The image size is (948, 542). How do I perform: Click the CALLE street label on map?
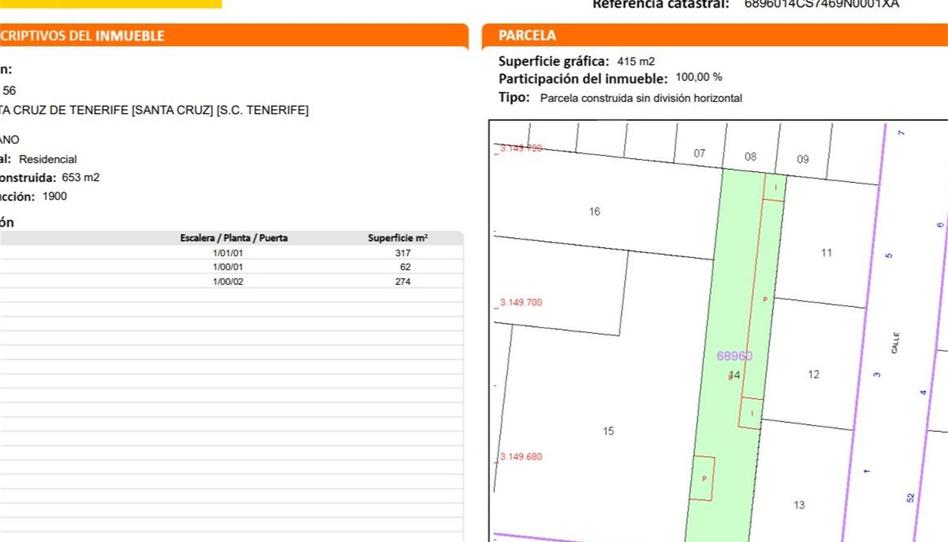click(x=895, y=342)
